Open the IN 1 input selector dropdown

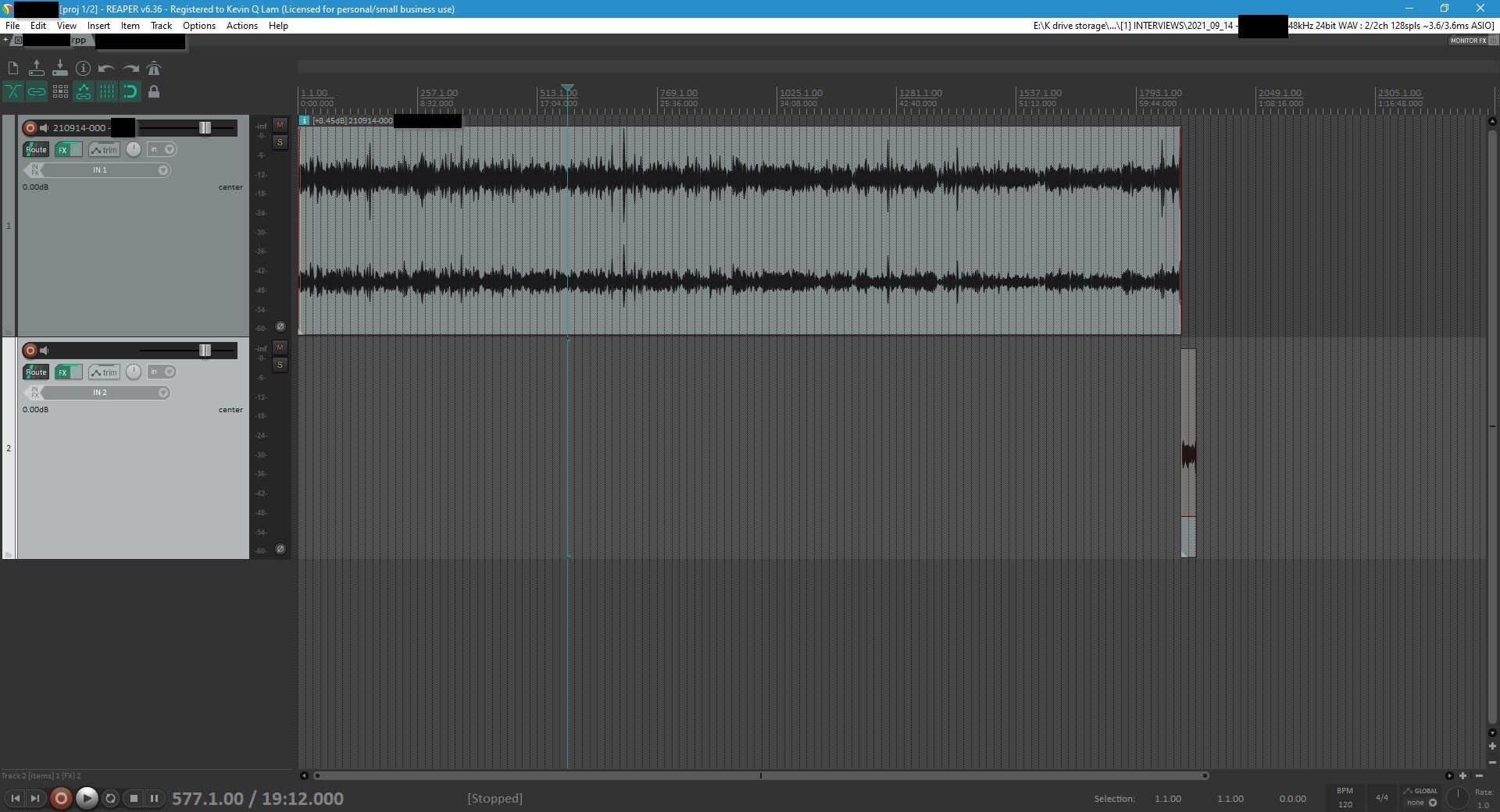pos(105,170)
